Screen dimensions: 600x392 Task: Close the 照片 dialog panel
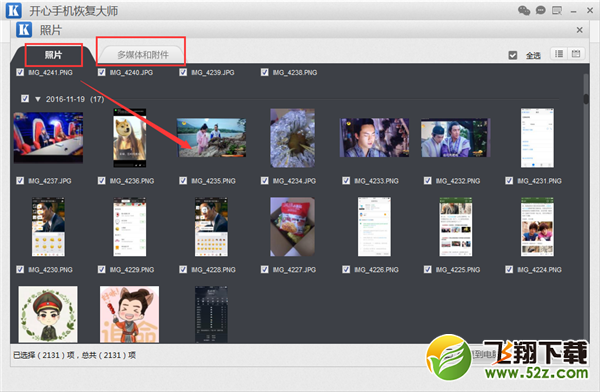coord(579,30)
